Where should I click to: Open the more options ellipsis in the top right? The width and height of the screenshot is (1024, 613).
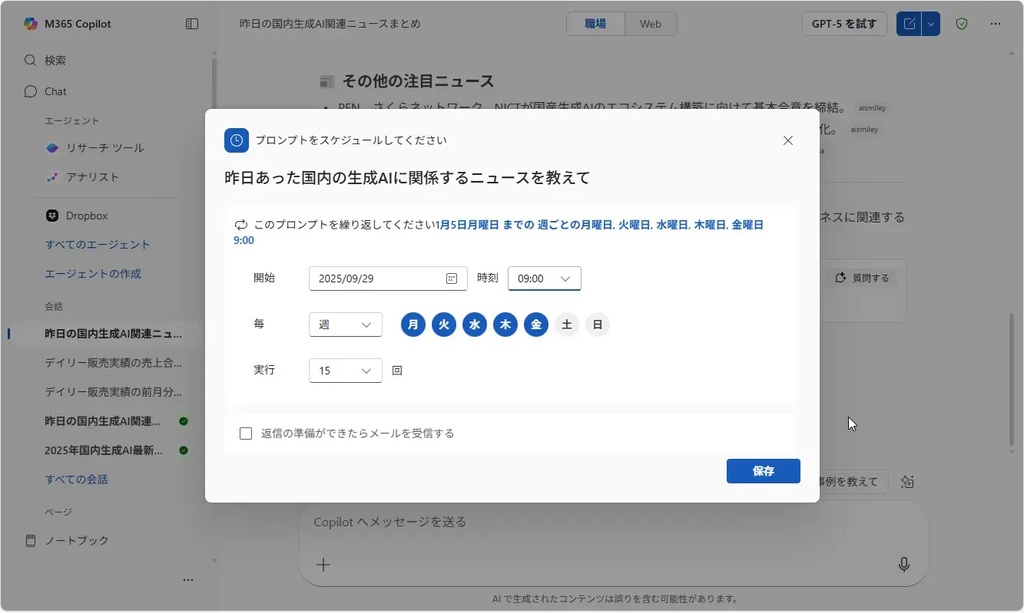click(x=995, y=24)
